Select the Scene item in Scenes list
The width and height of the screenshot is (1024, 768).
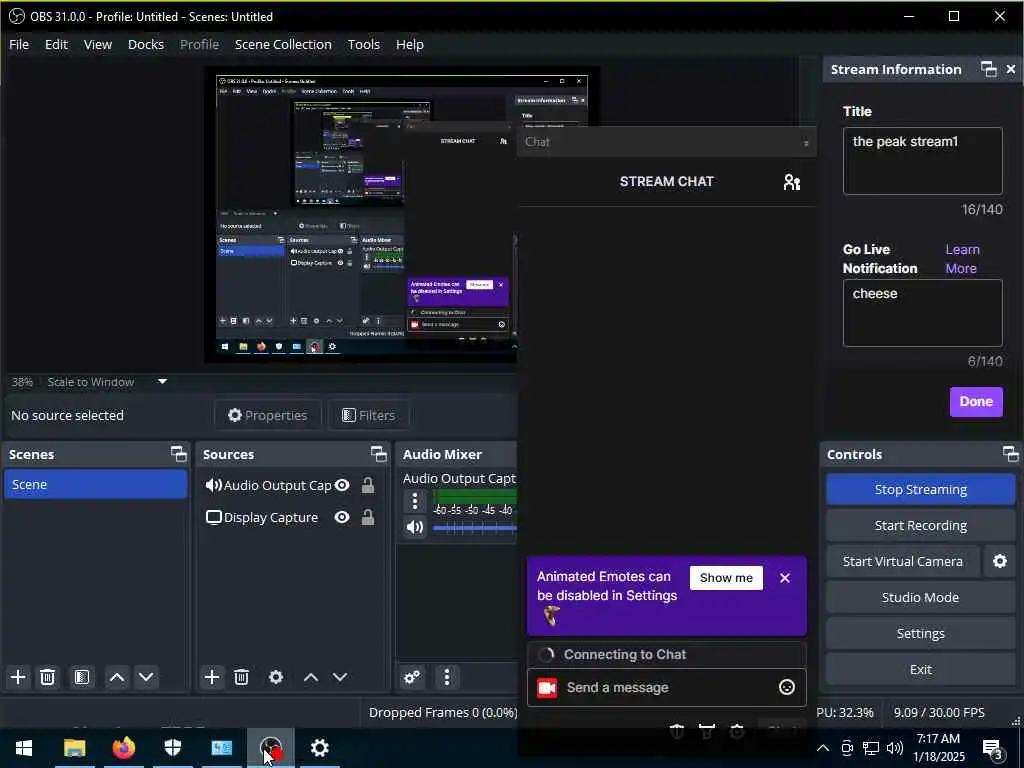[x=95, y=485]
